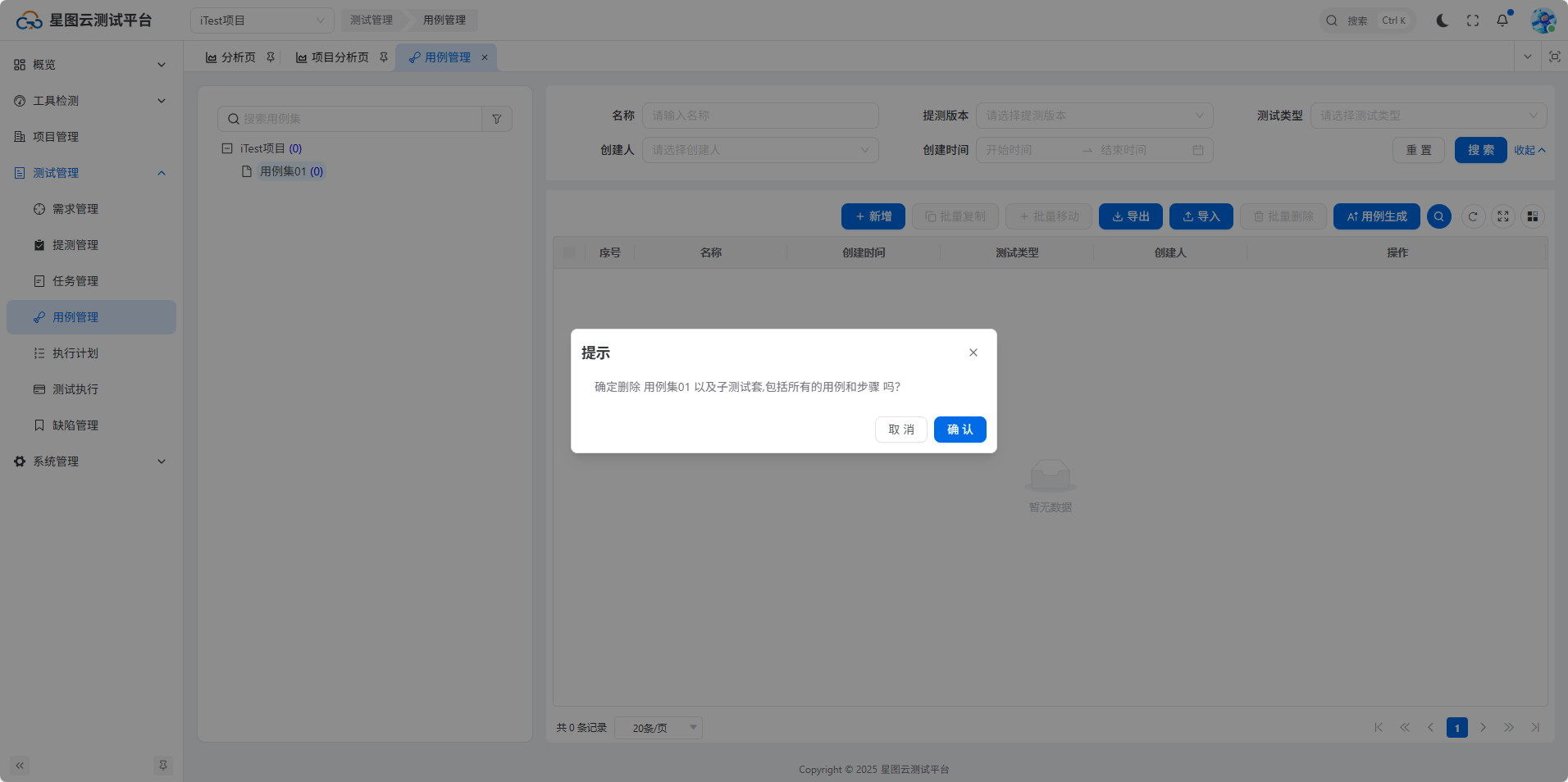Confirm deletion with 确认 button

[959, 430]
